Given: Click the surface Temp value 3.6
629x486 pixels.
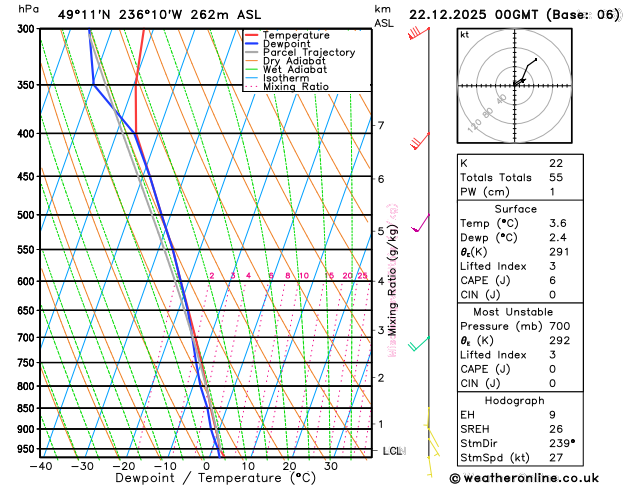Looking at the screenshot, I should [558, 223].
